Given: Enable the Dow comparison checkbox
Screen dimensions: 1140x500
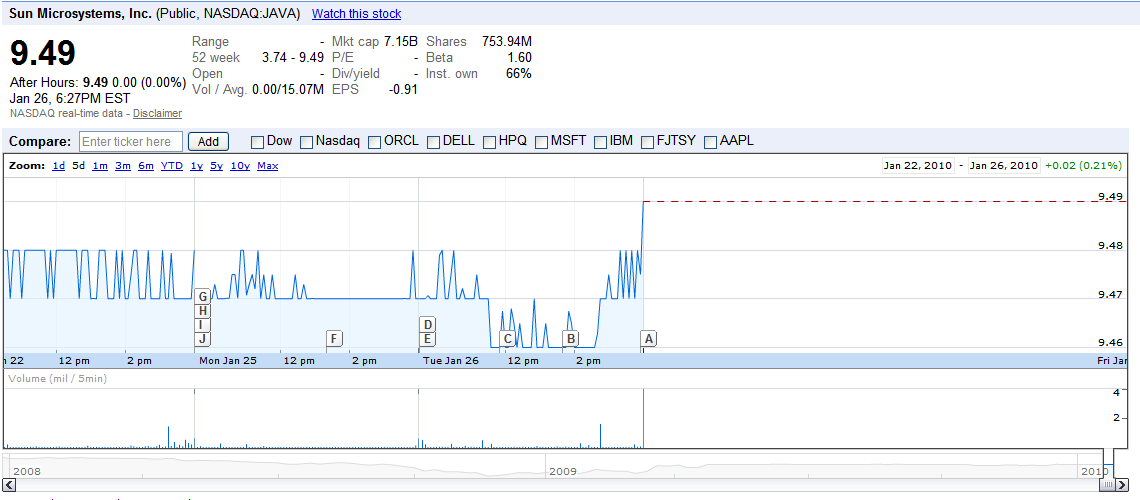Looking at the screenshot, I should coord(257,142).
